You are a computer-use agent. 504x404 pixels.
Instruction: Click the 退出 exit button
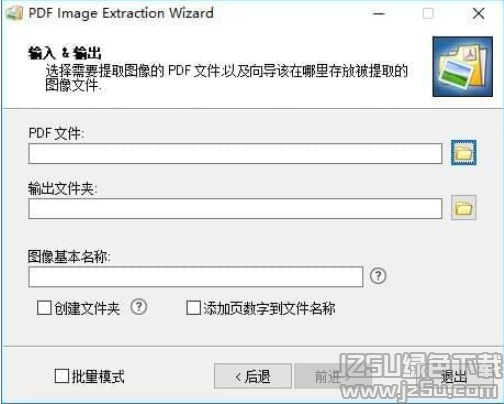pos(453,376)
